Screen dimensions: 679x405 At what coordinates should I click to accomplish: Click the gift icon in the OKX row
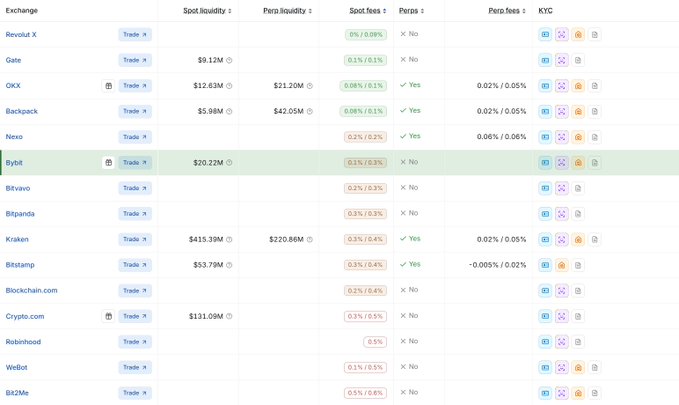108,86
